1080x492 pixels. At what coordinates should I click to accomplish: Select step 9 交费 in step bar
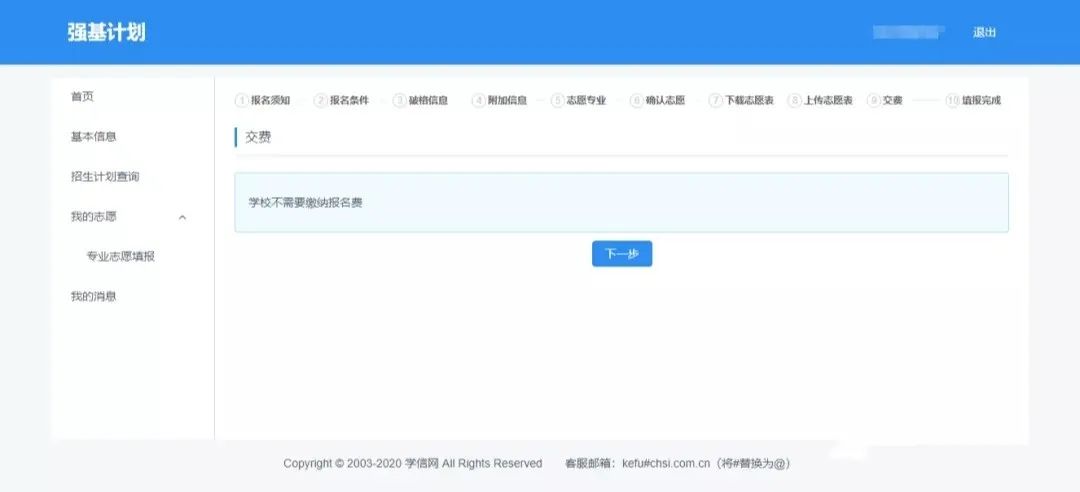pos(886,100)
